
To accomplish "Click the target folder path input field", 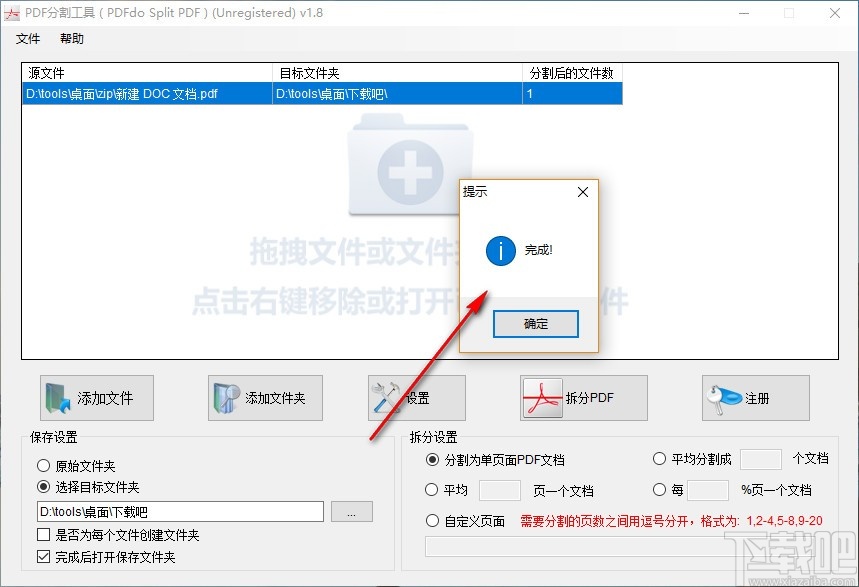I will tap(180, 511).
